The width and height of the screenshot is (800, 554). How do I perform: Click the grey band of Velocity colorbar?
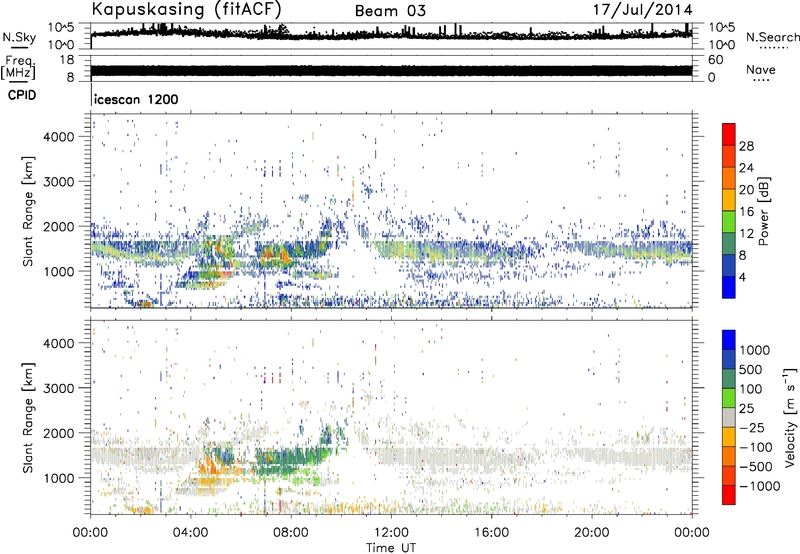click(729, 417)
